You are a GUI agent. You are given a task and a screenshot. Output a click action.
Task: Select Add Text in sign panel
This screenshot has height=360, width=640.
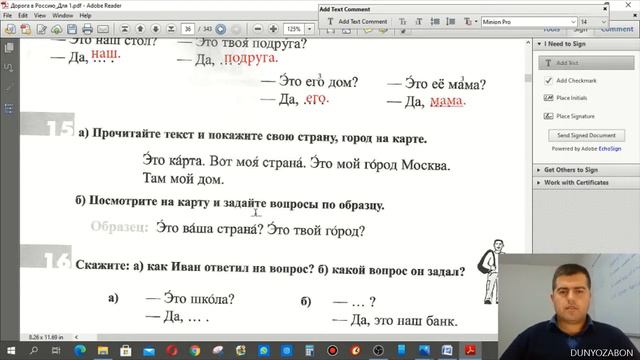[586, 63]
